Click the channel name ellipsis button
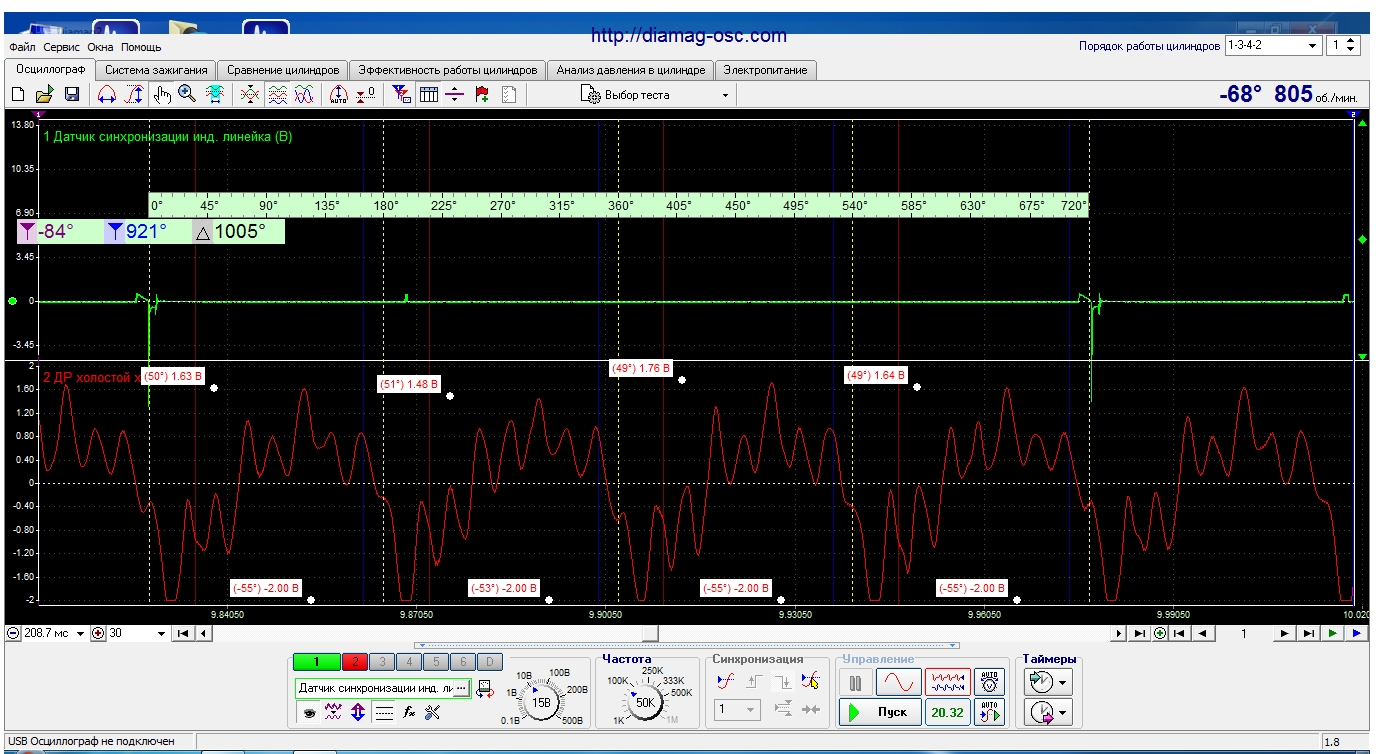The image size is (1382, 754). click(x=461, y=689)
